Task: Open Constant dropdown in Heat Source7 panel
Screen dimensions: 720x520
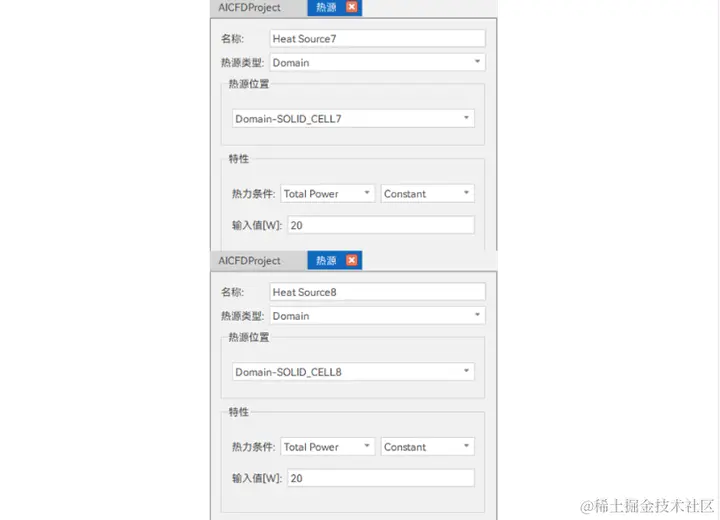Action: click(x=428, y=193)
